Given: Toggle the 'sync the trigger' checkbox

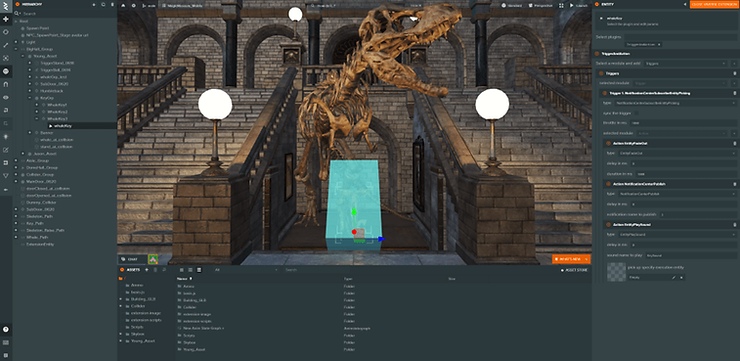Looking at the screenshot, I should [636, 113].
